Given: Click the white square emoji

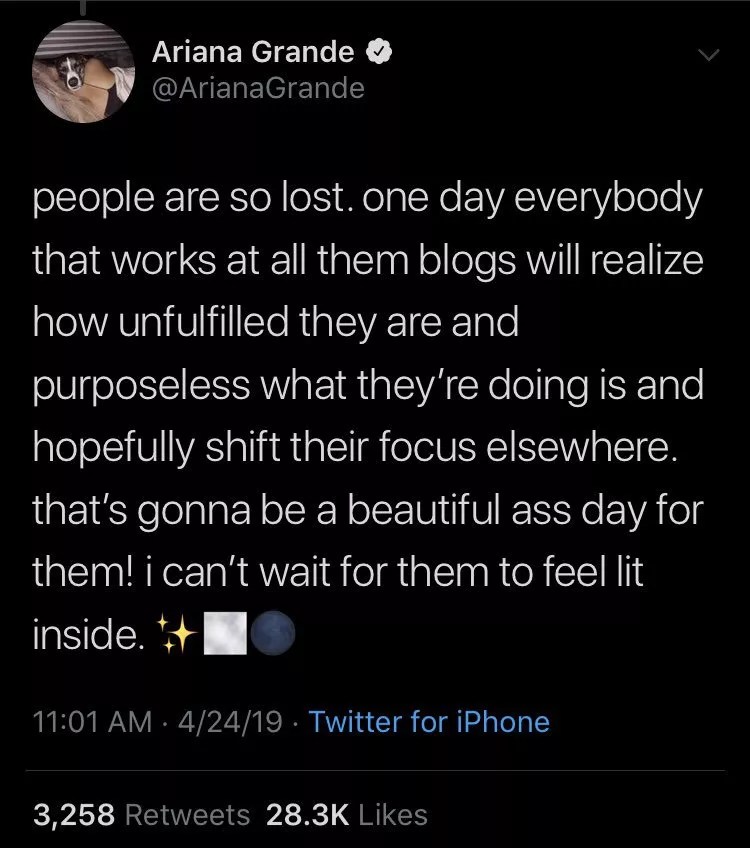Looking at the screenshot, I should click(x=224, y=632).
